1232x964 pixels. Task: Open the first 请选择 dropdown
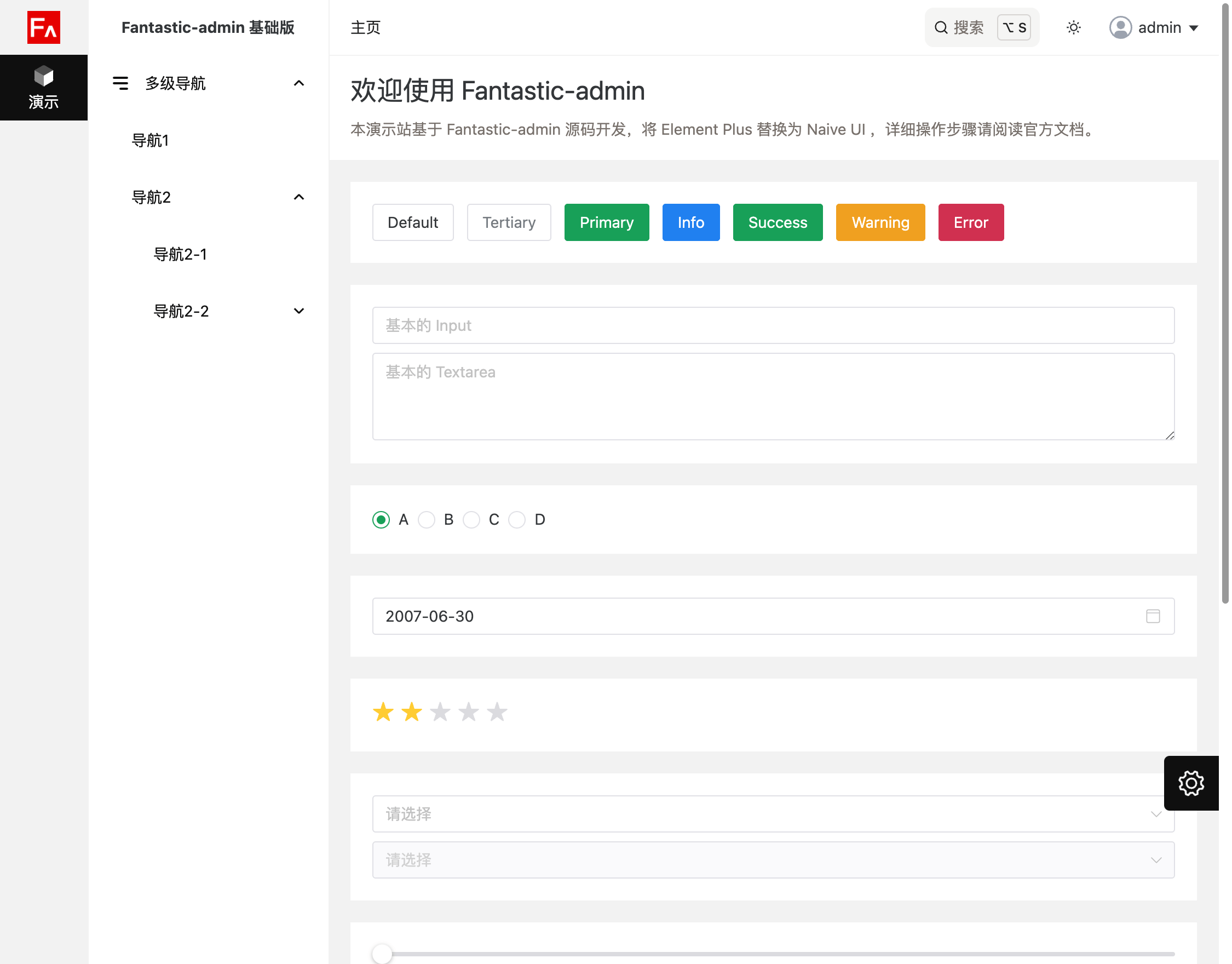click(773, 814)
